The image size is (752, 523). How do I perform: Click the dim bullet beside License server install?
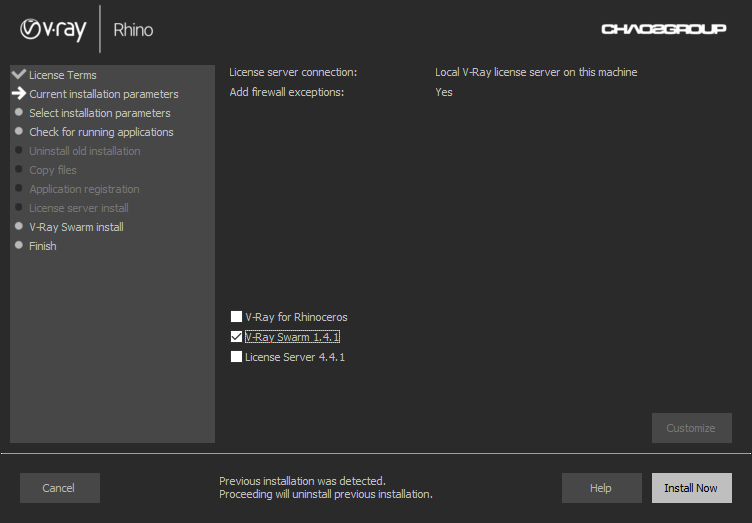click(x=19, y=207)
